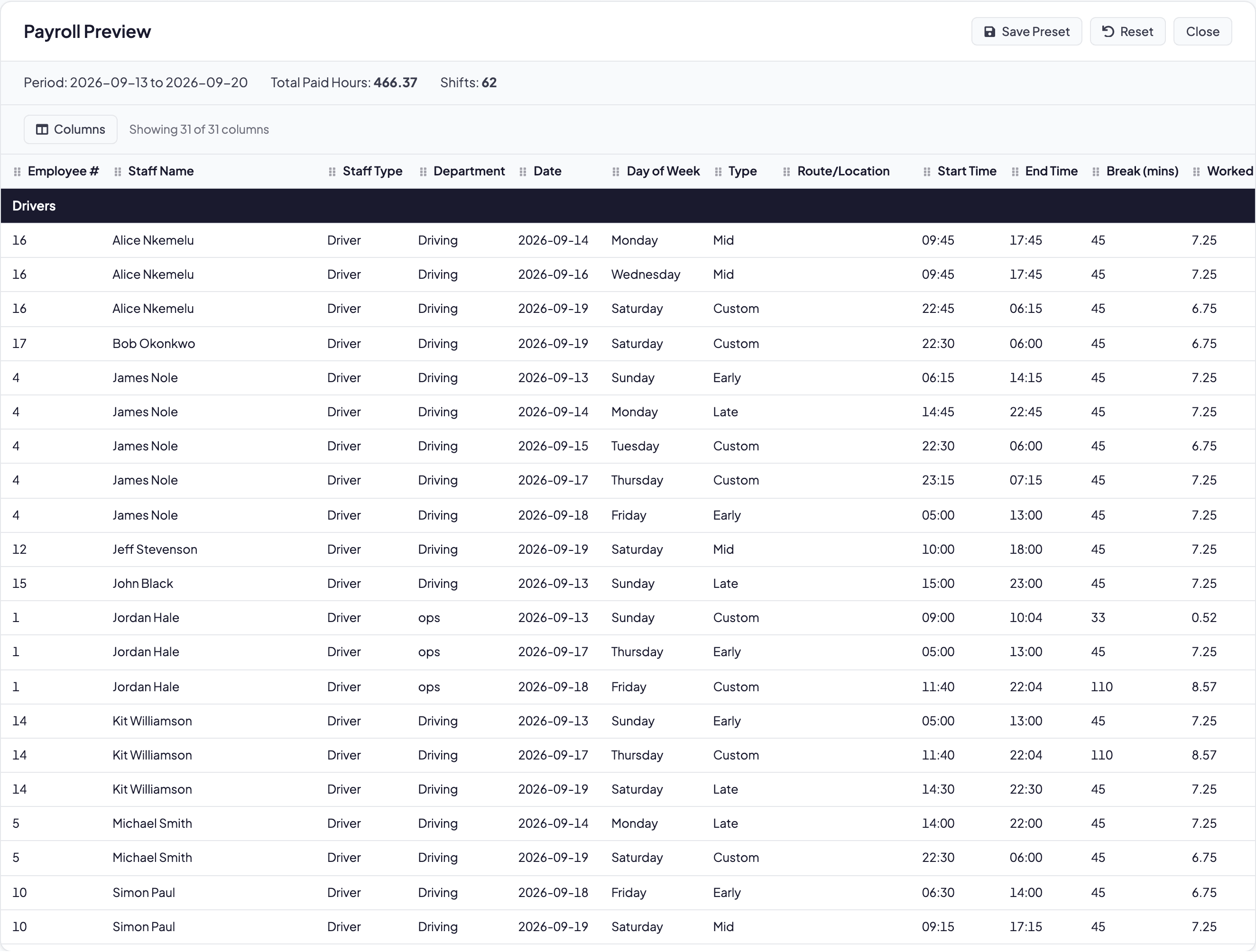
Task: Select Jeff Stevenson staff name cell
Action: click(x=155, y=549)
